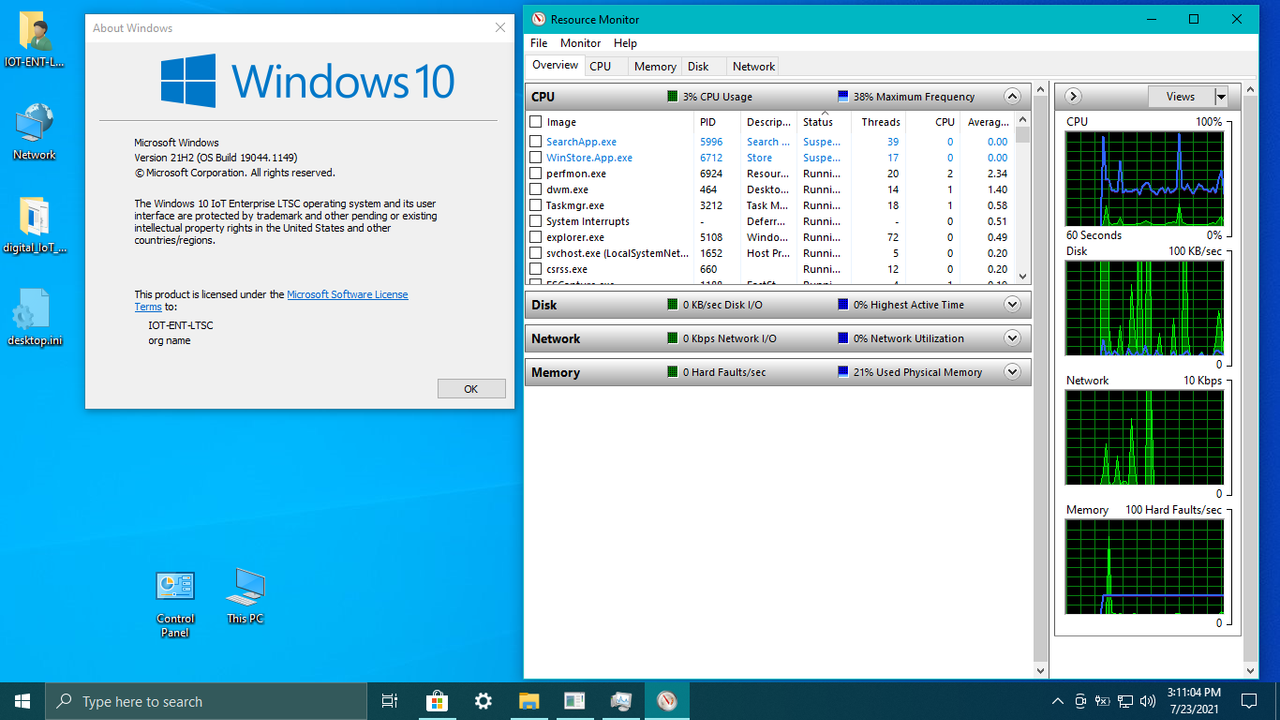Click the blue Network Utilization indicator square
The height and width of the screenshot is (720, 1280).
click(843, 339)
